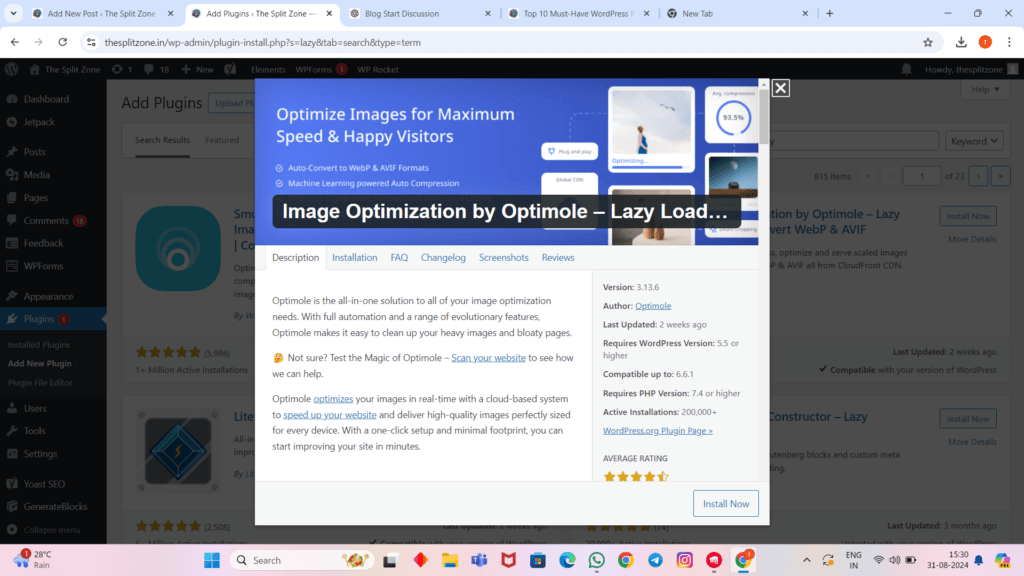Image resolution: width=1024 pixels, height=576 pixels.
Task: Close the plugin details modal
Action: 780,88
